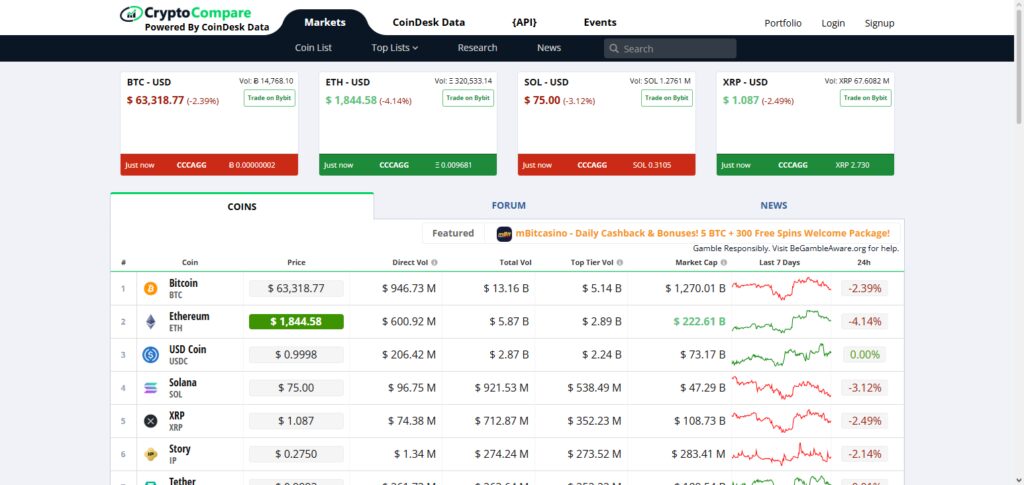
Task: Switch to the Markets tab
Action: tap(325, 22)
